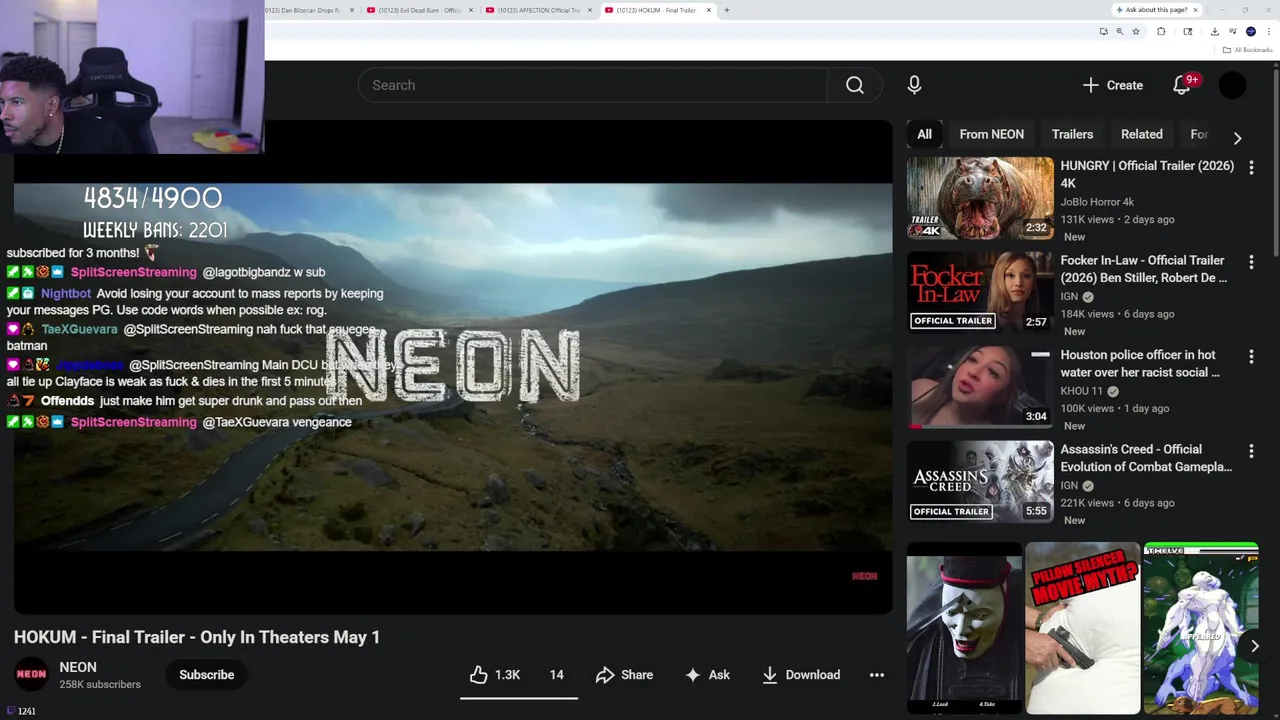Open the media controls icon in Chrome toolbar
This screenshot has width=1280, height=720.
1231,31
